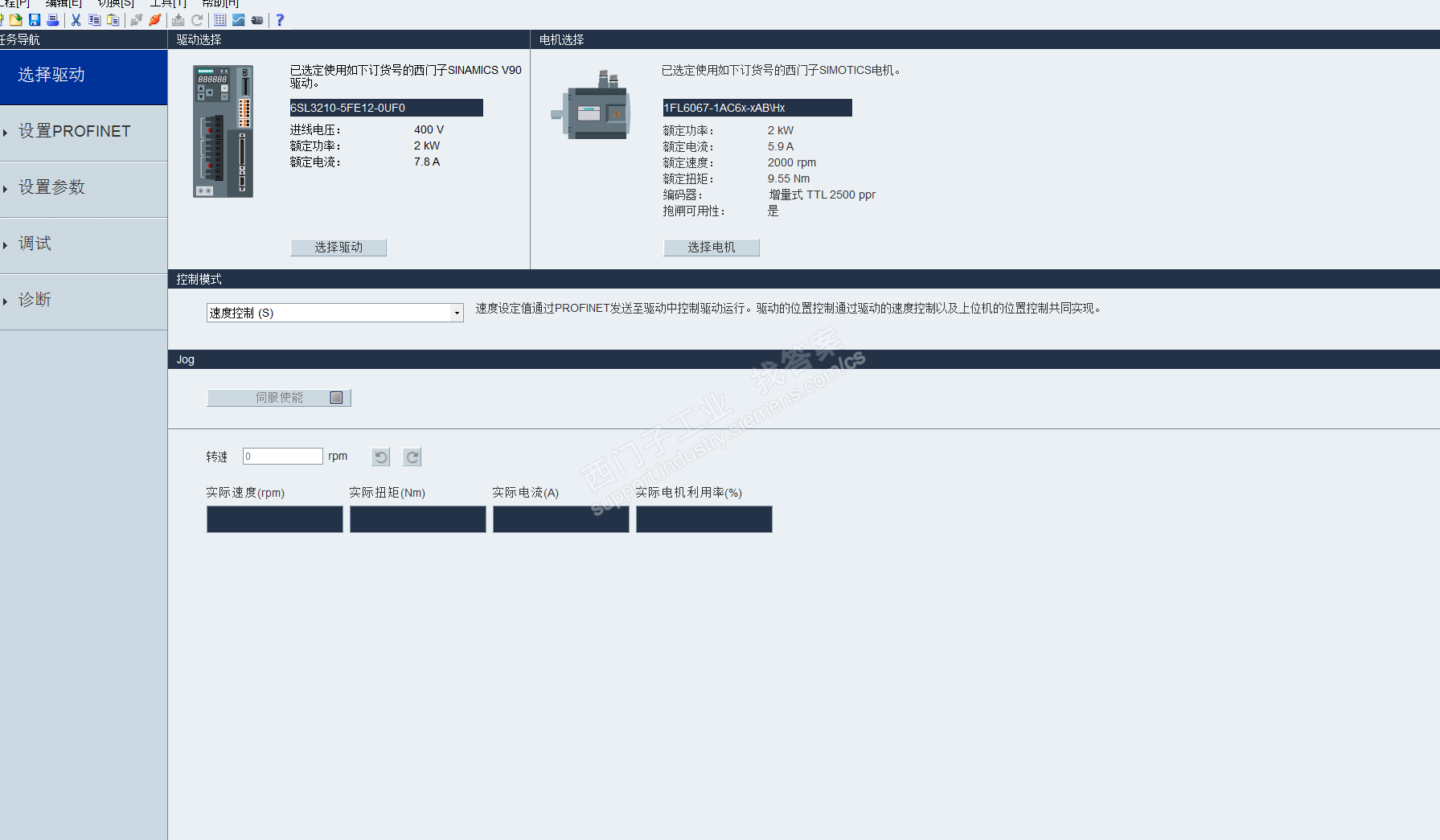This screenshot has height=840, width=1440.
Task: Click the drive rated current 7.8 A value
Action: tap(427, 162)
